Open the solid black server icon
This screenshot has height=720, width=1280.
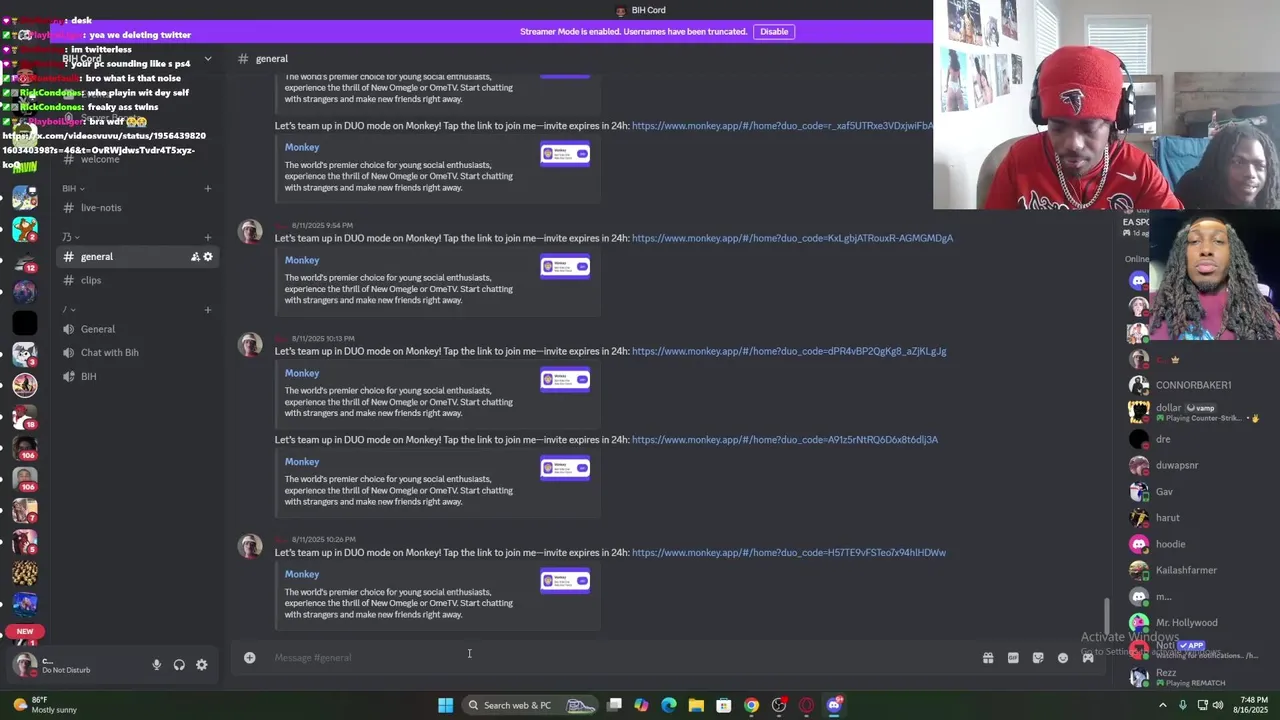[25, 322]
